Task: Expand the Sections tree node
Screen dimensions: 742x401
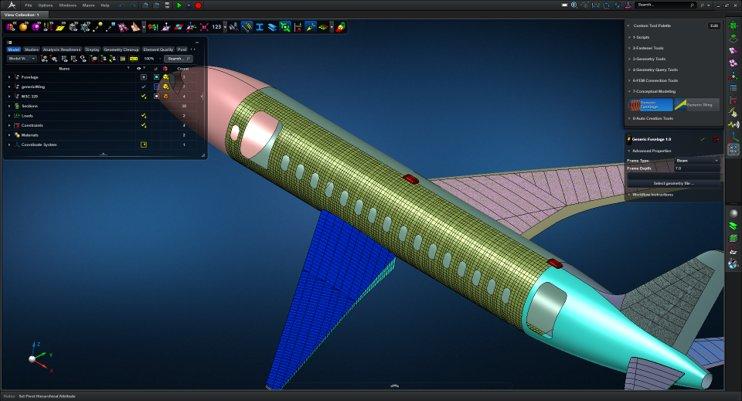Action: pyautogui.click(x=9, y=106)
